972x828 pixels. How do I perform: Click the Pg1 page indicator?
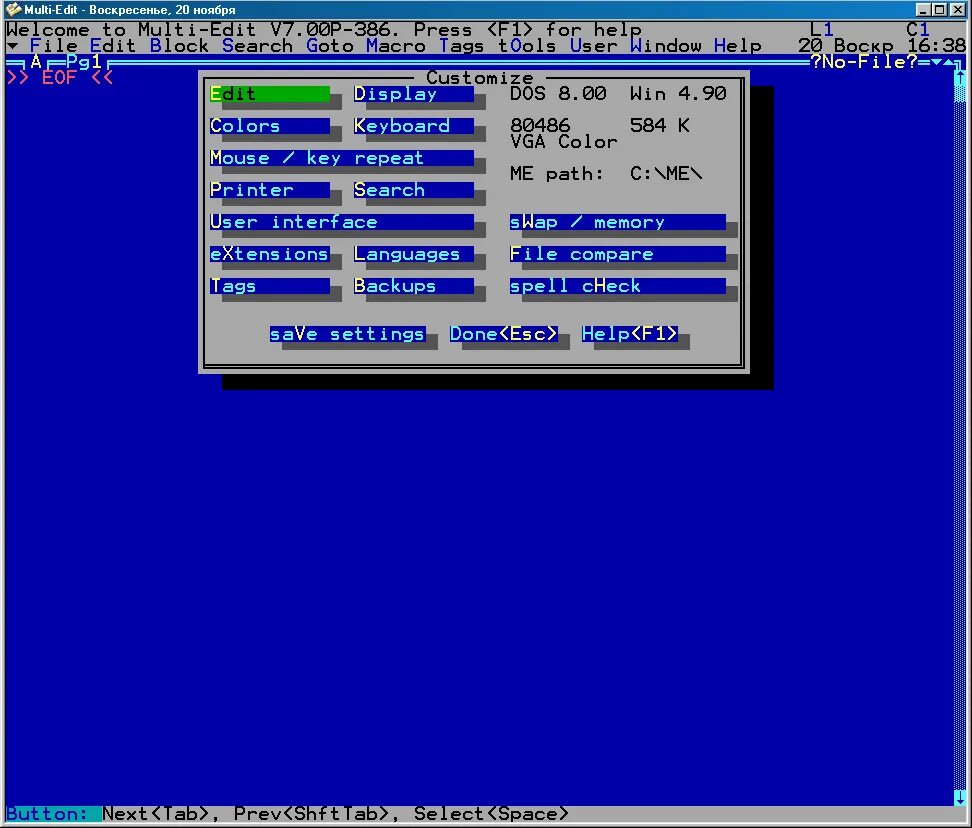84,61
